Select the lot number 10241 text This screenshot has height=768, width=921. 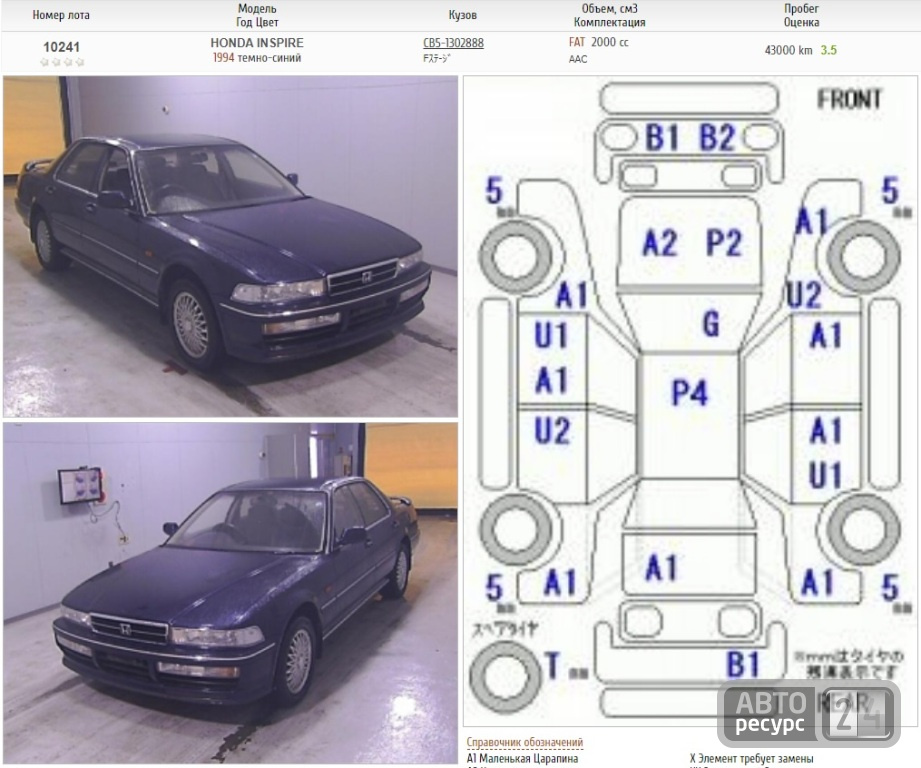coord(61,47)
